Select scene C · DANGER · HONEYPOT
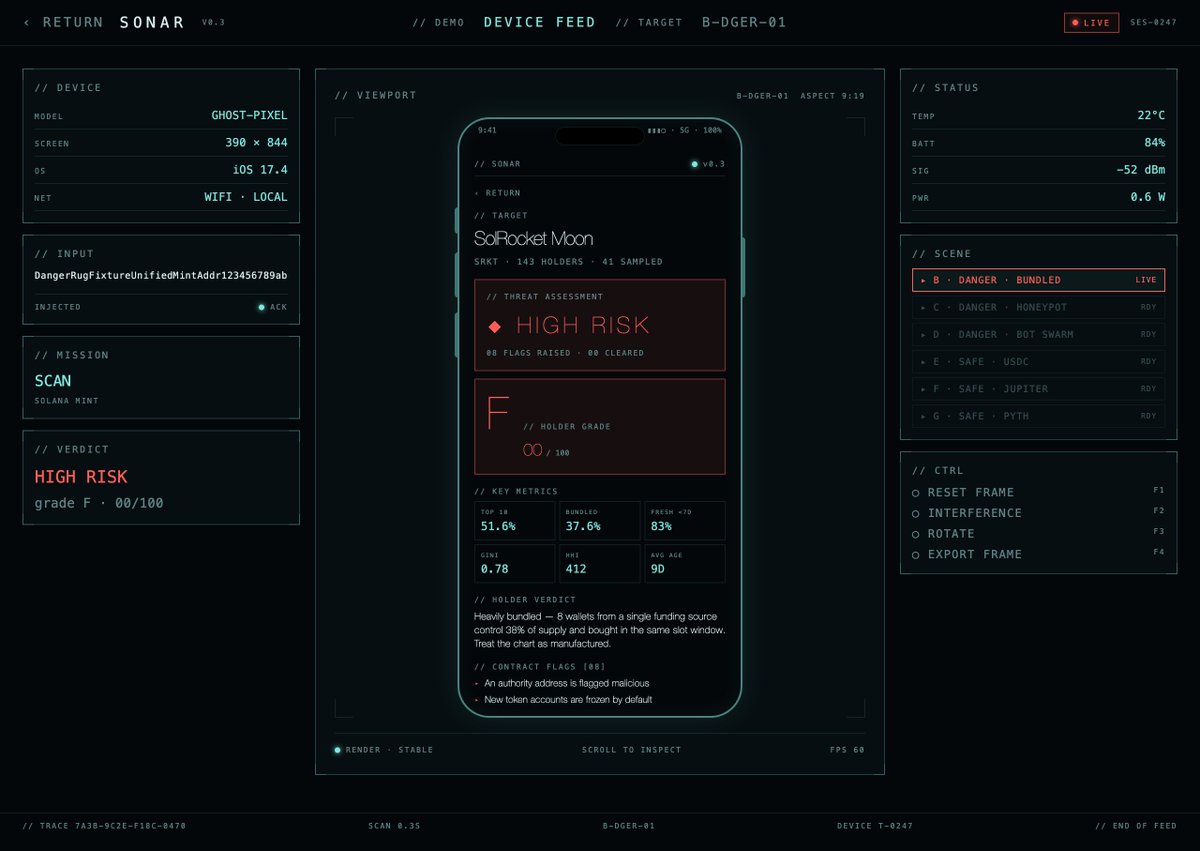This screenshot has height=851, width=1200. click(1038, 307)
